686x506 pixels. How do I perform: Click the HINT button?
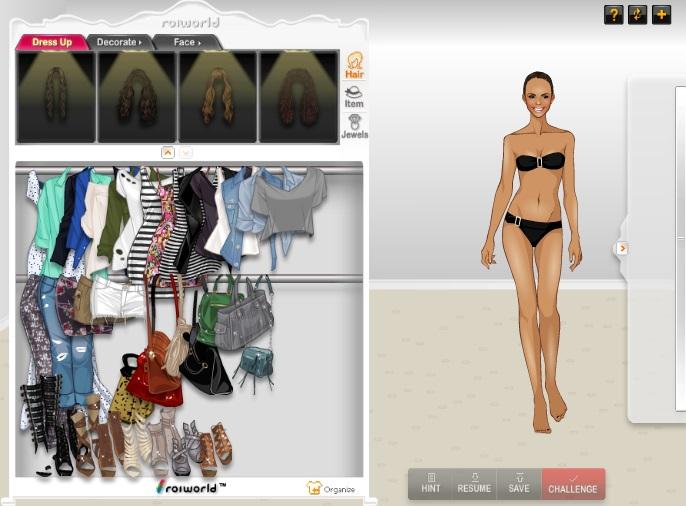[x=431, y=484]
